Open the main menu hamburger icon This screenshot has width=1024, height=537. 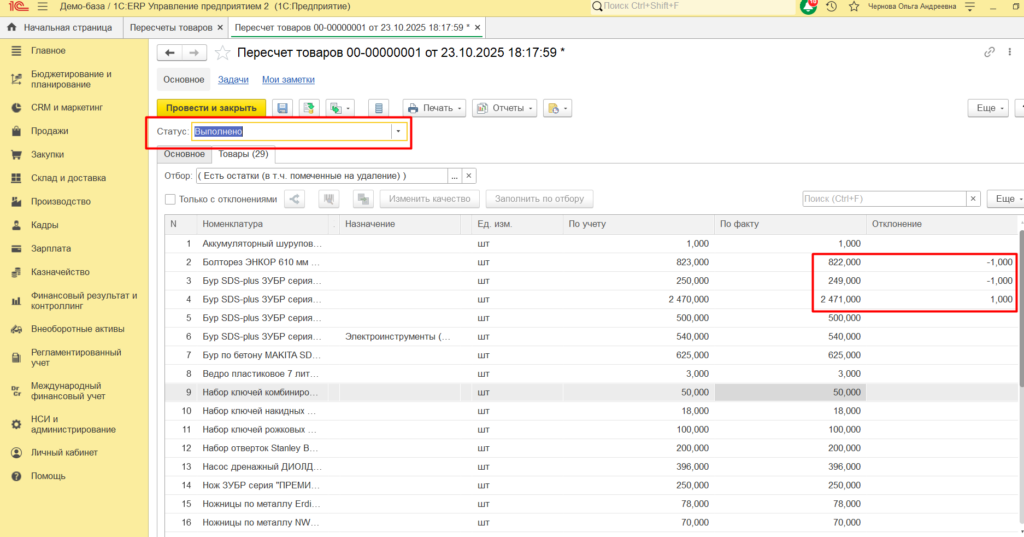tap(42, 7)
